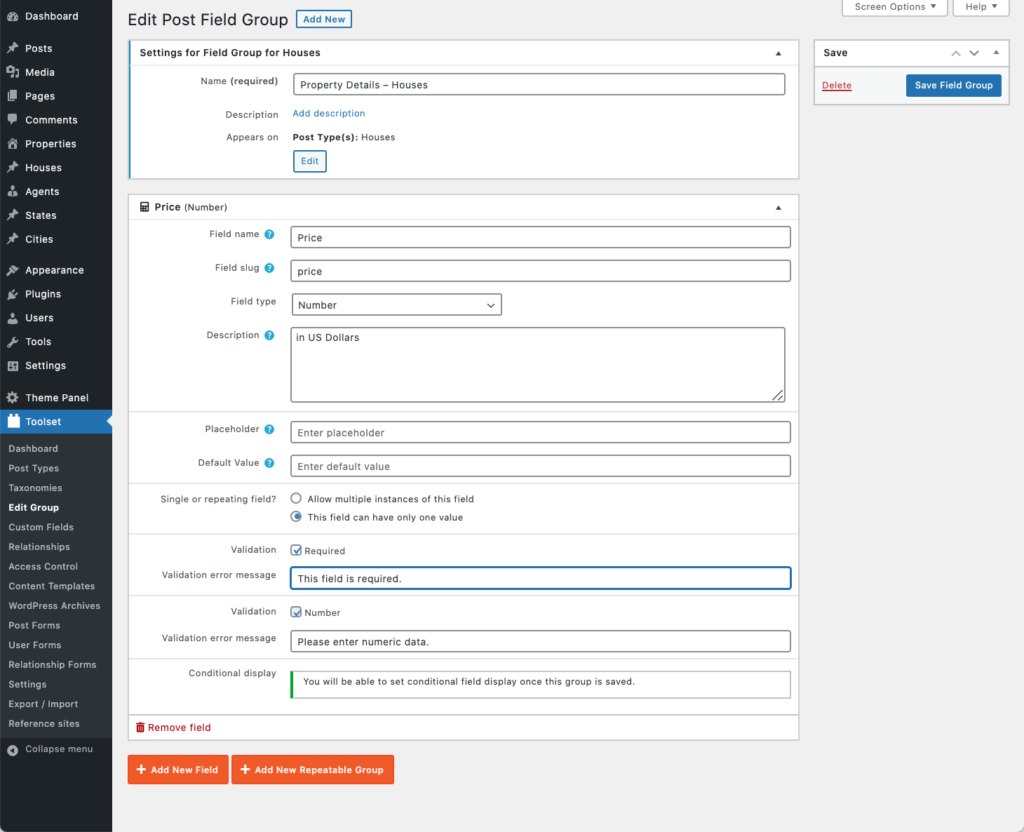Viewport: 1024px width, 832px height.
Task: Click the Edit button under Post Types
Action: tap(310, 161)
